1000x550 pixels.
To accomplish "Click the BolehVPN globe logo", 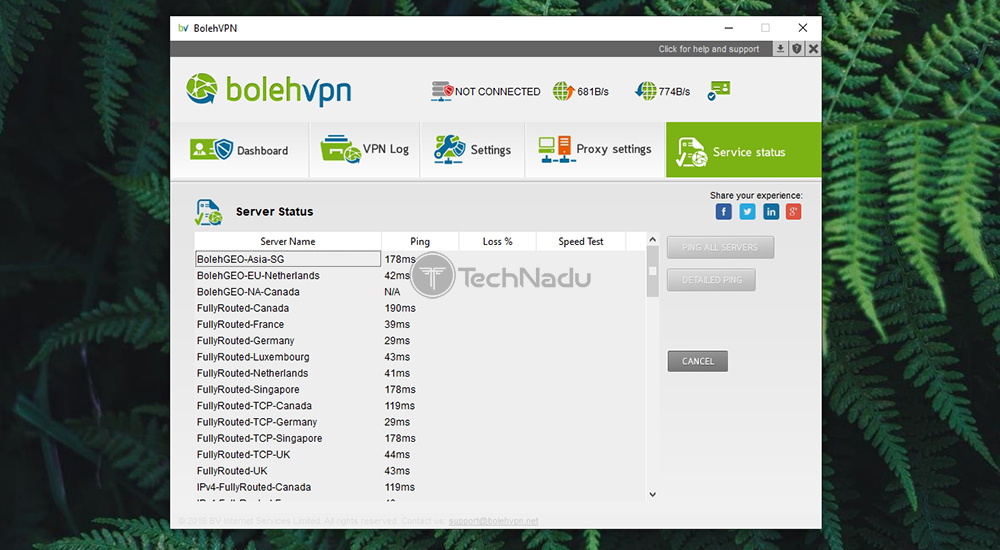I will tap(202, 89).
